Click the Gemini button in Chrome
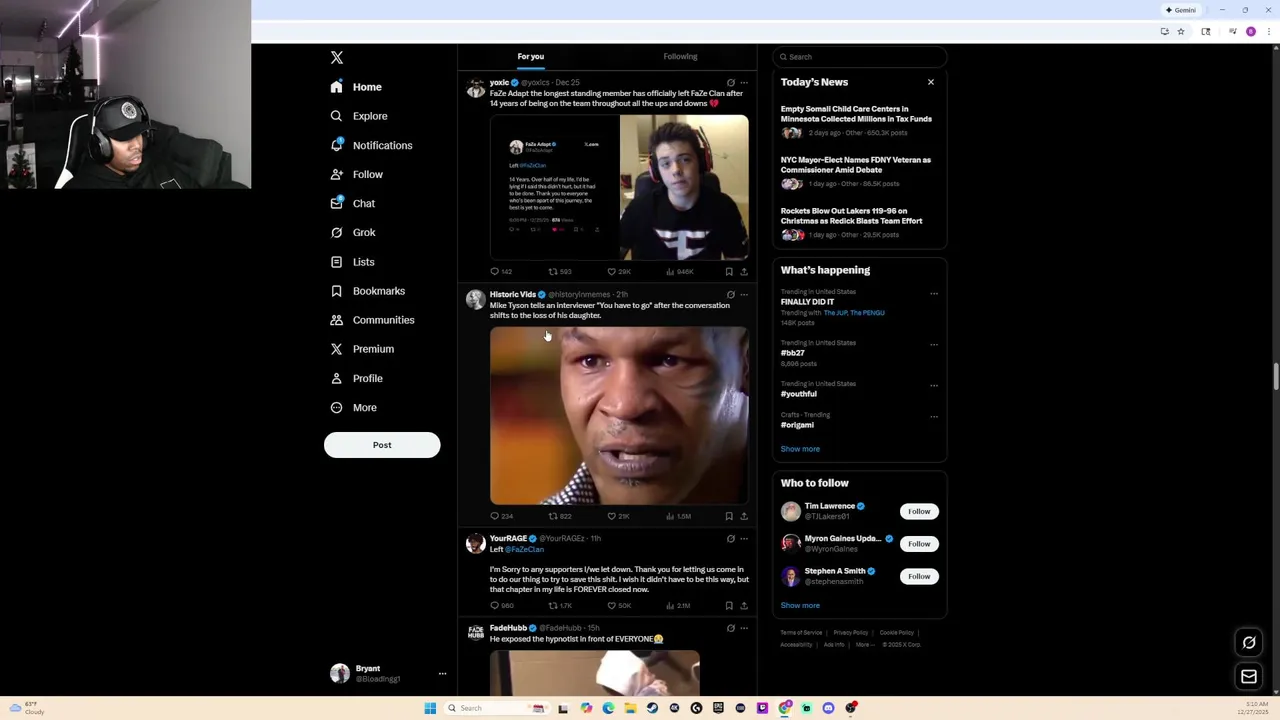The height and width of the screenshot is (720, 1280). click(1180, 10)
